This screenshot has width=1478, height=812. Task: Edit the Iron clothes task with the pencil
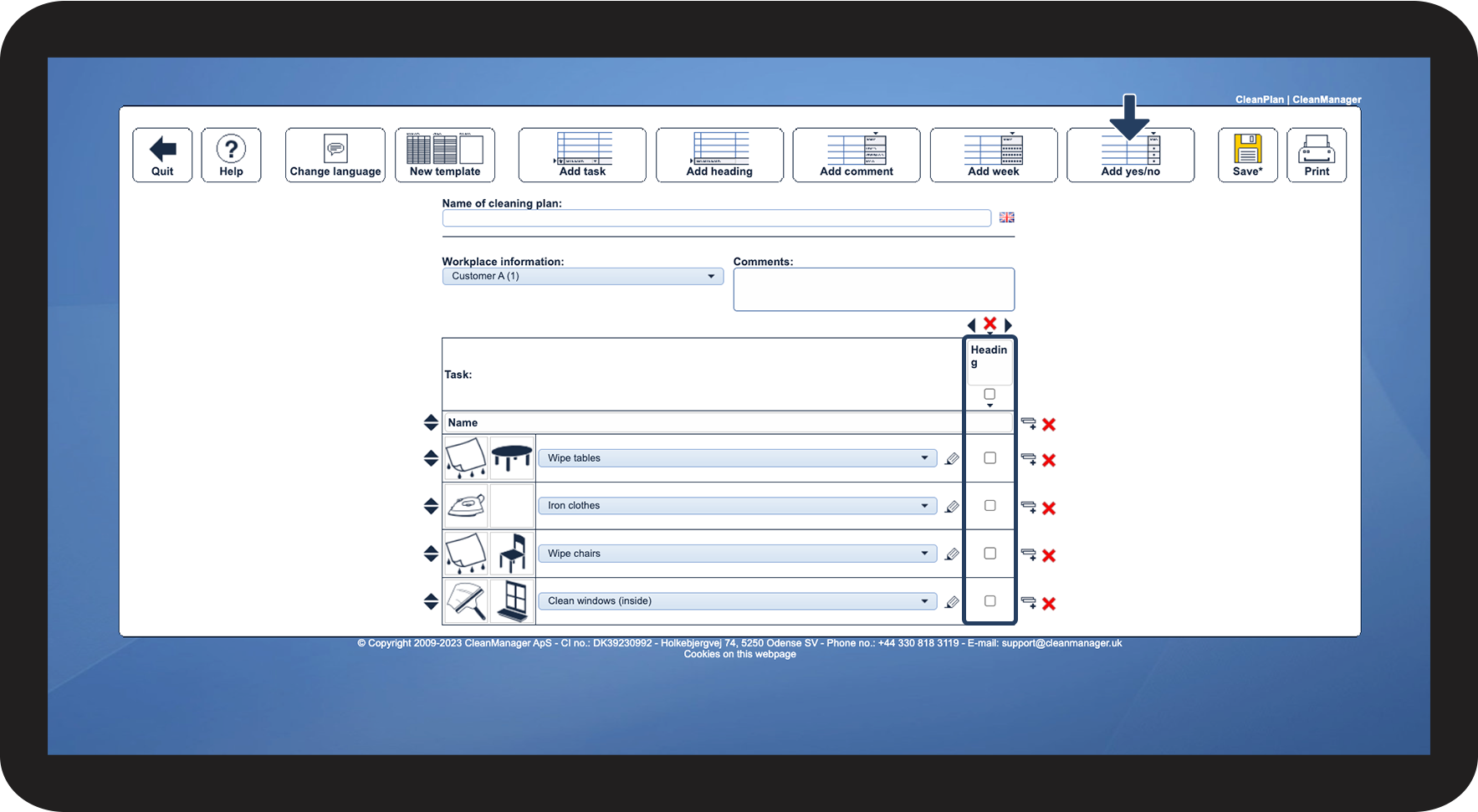pos(952,506)
